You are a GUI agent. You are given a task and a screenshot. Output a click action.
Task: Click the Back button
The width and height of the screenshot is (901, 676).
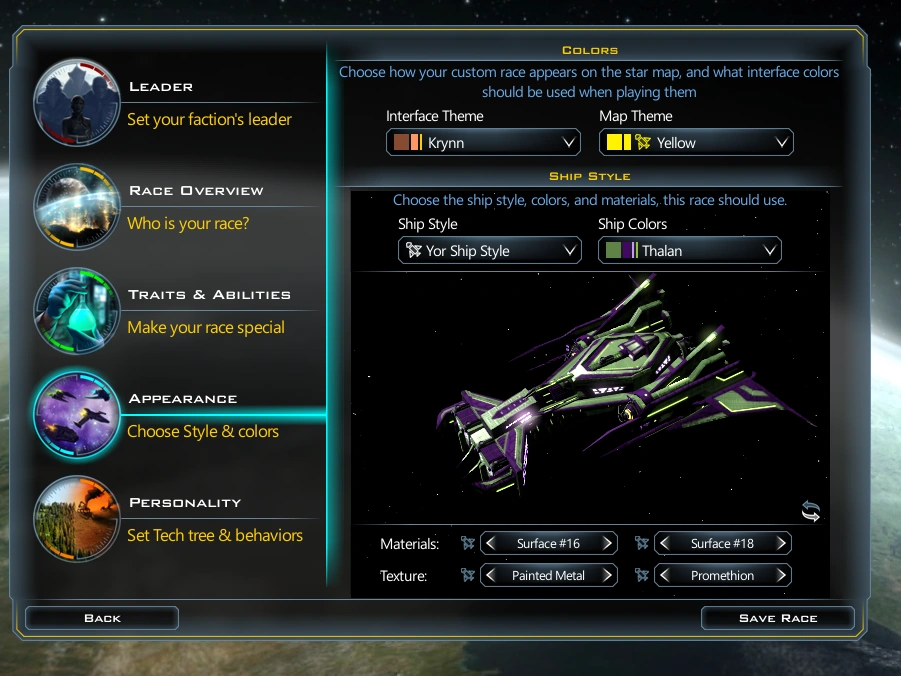tap(102, 618)
